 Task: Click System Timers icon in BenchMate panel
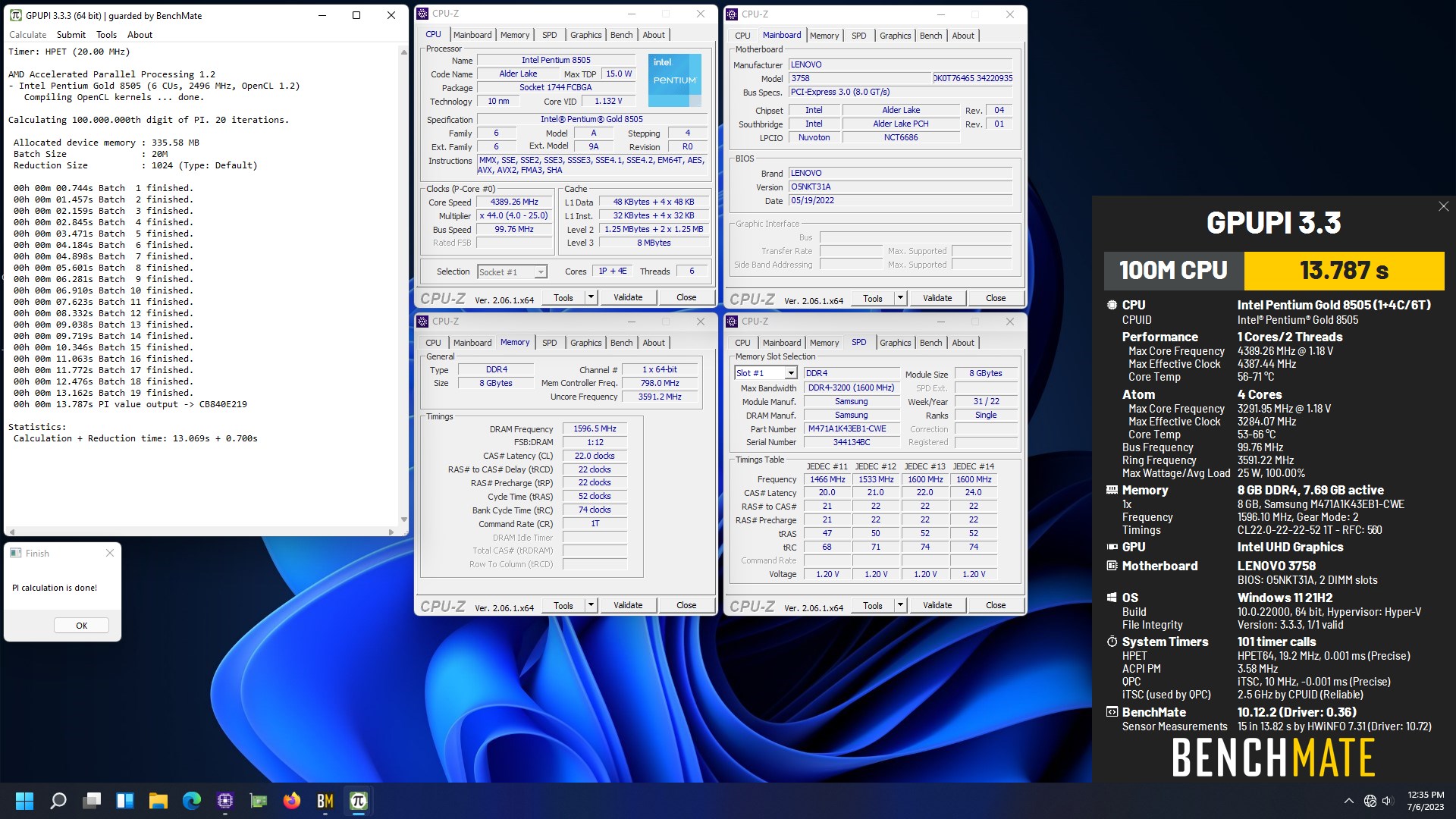(x=1112, y=642)
